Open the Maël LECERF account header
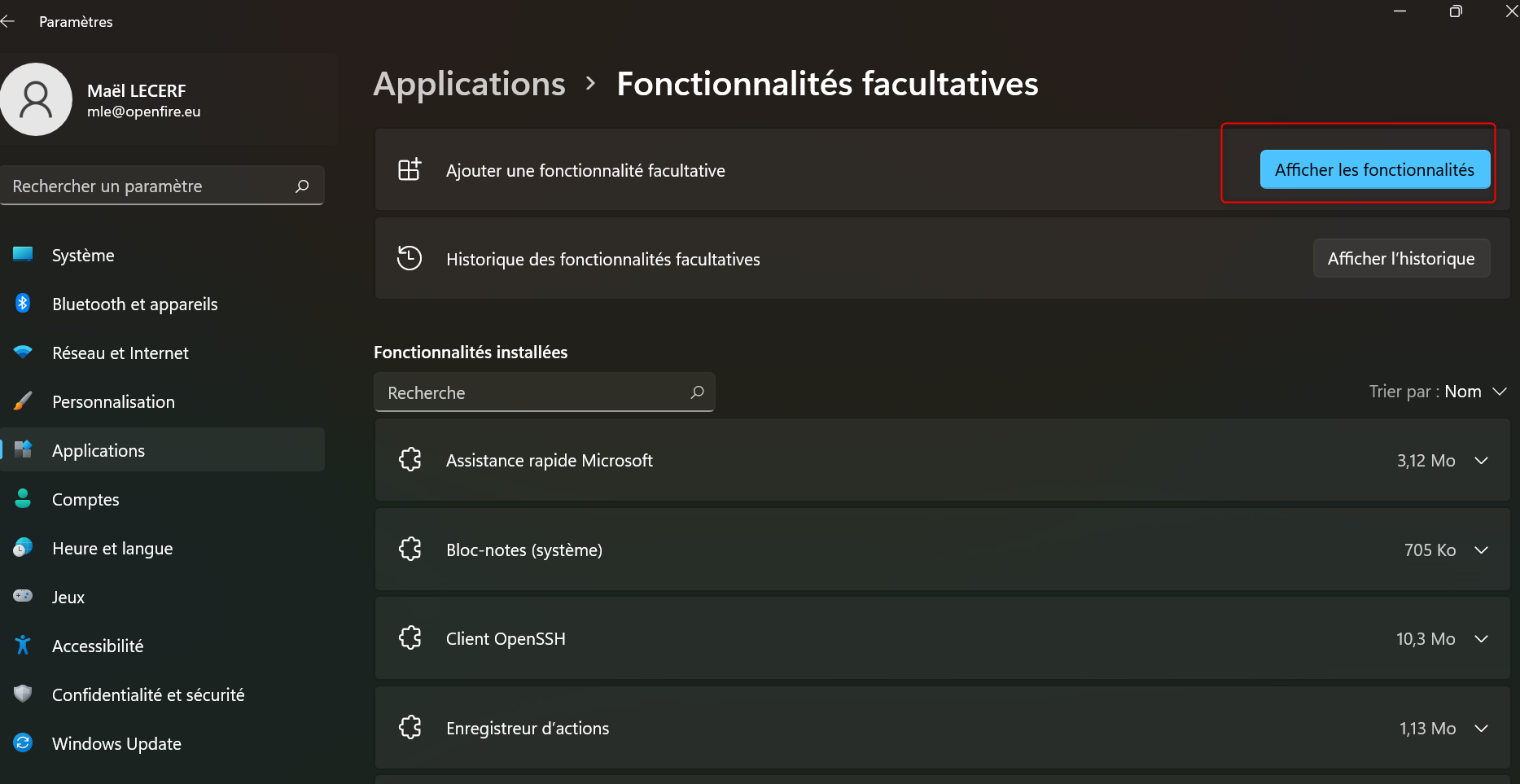This screenshot has height=784, width=1520. (x=169, y=99)
